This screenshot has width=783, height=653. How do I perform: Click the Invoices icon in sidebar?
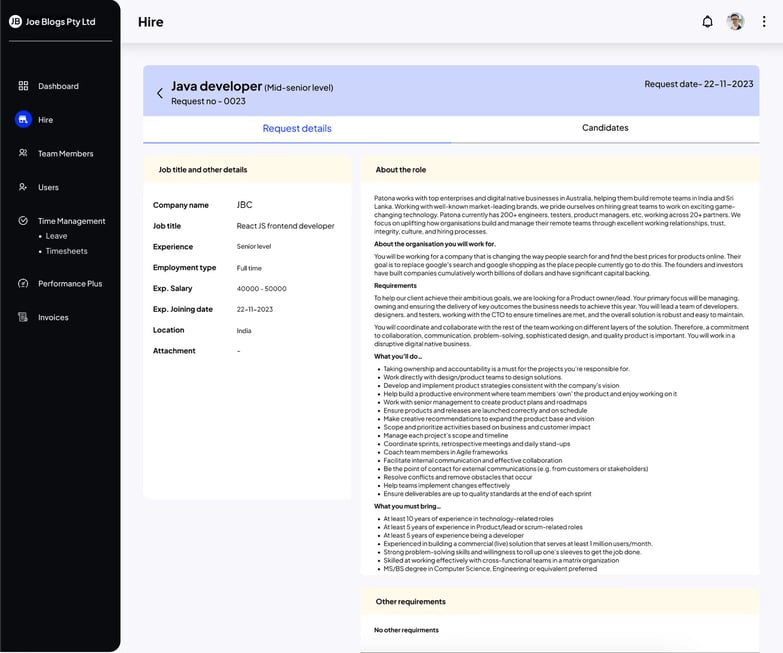pyautogui.click(x=23, y=317)
